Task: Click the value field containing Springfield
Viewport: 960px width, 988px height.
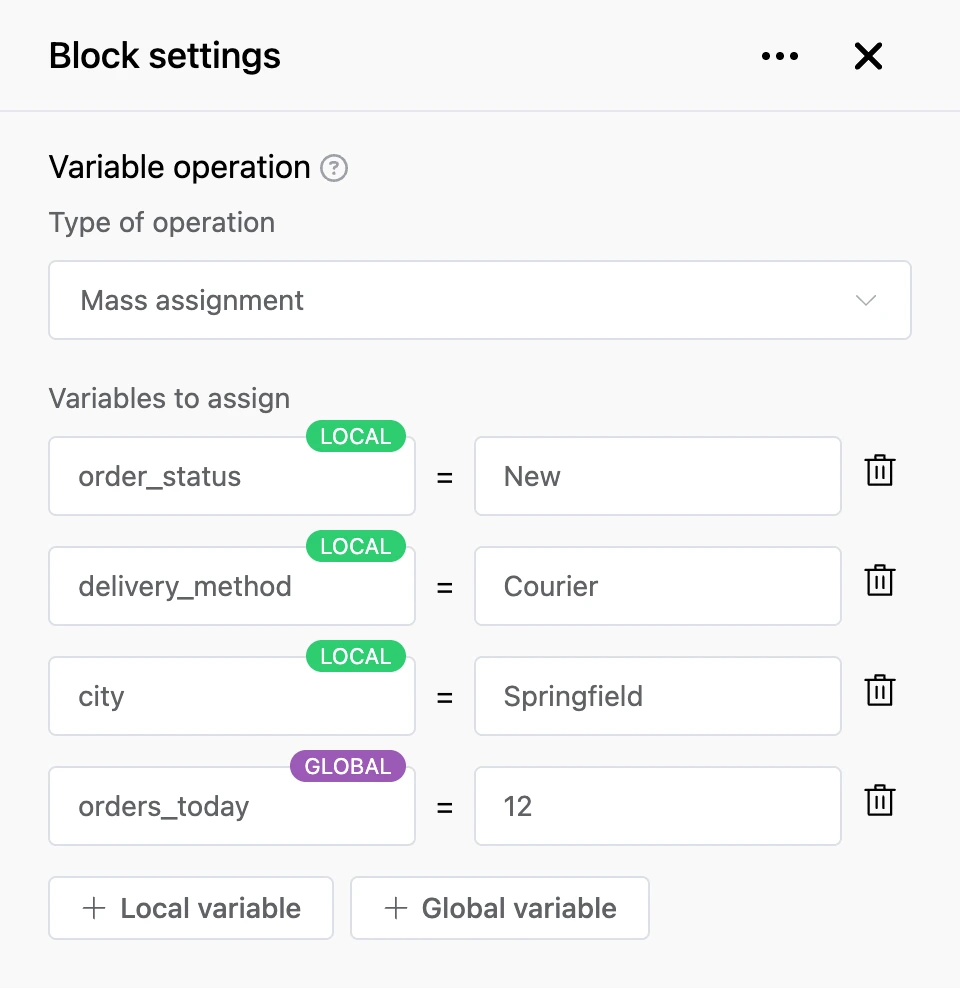Action: pyautogui.click(x=658, y=696)
